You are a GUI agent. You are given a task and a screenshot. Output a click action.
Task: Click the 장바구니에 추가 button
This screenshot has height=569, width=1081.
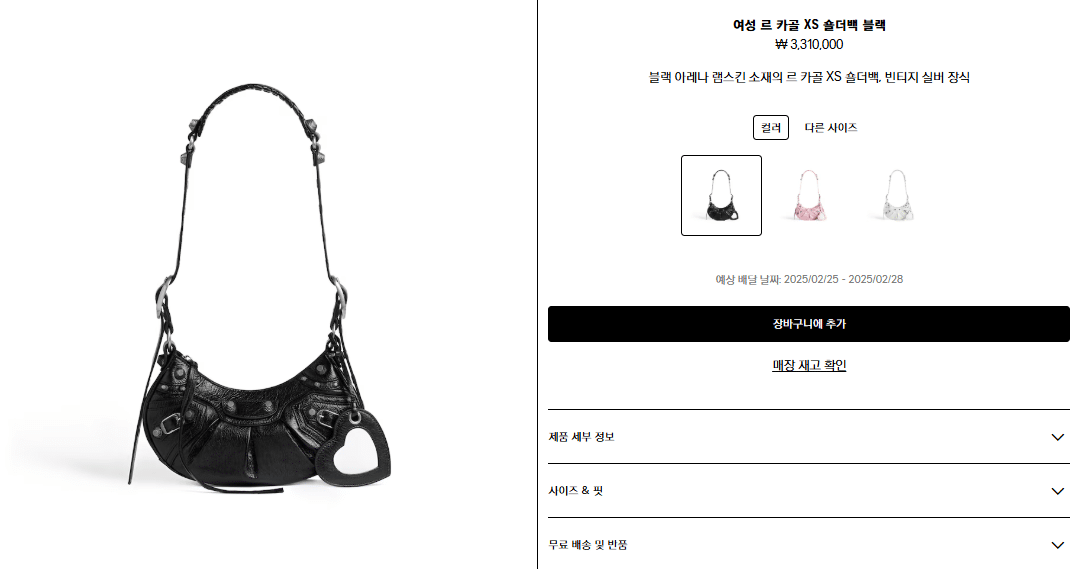(x=809, y=324)
